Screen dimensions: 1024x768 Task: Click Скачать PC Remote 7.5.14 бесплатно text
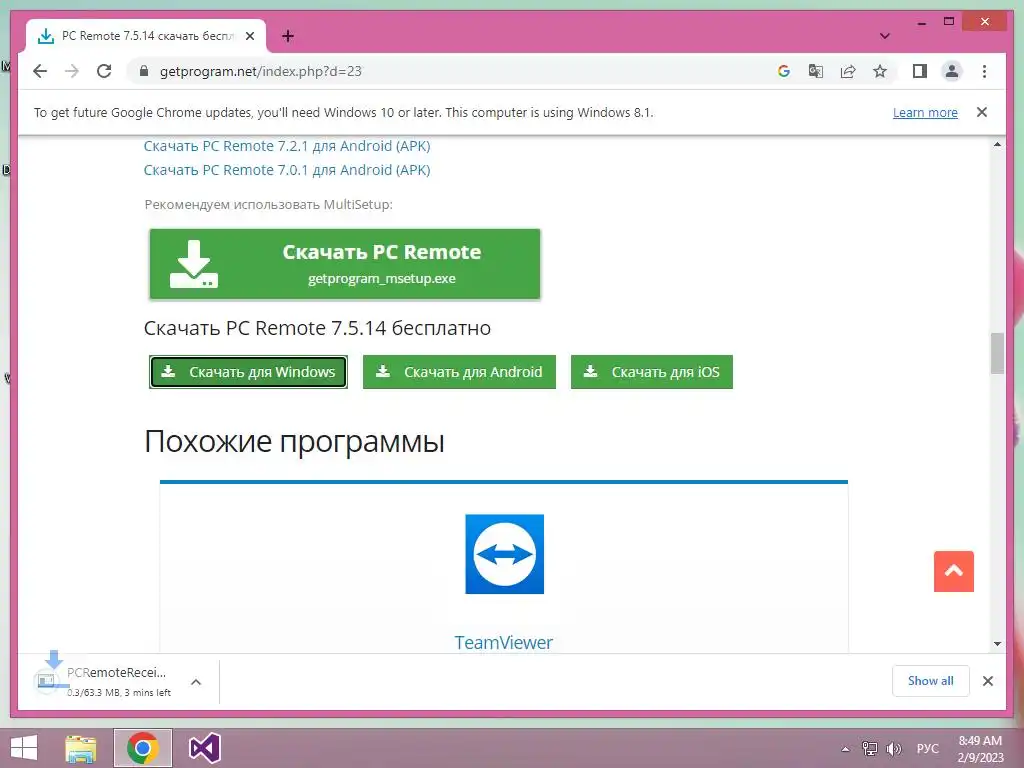point(317,328)
